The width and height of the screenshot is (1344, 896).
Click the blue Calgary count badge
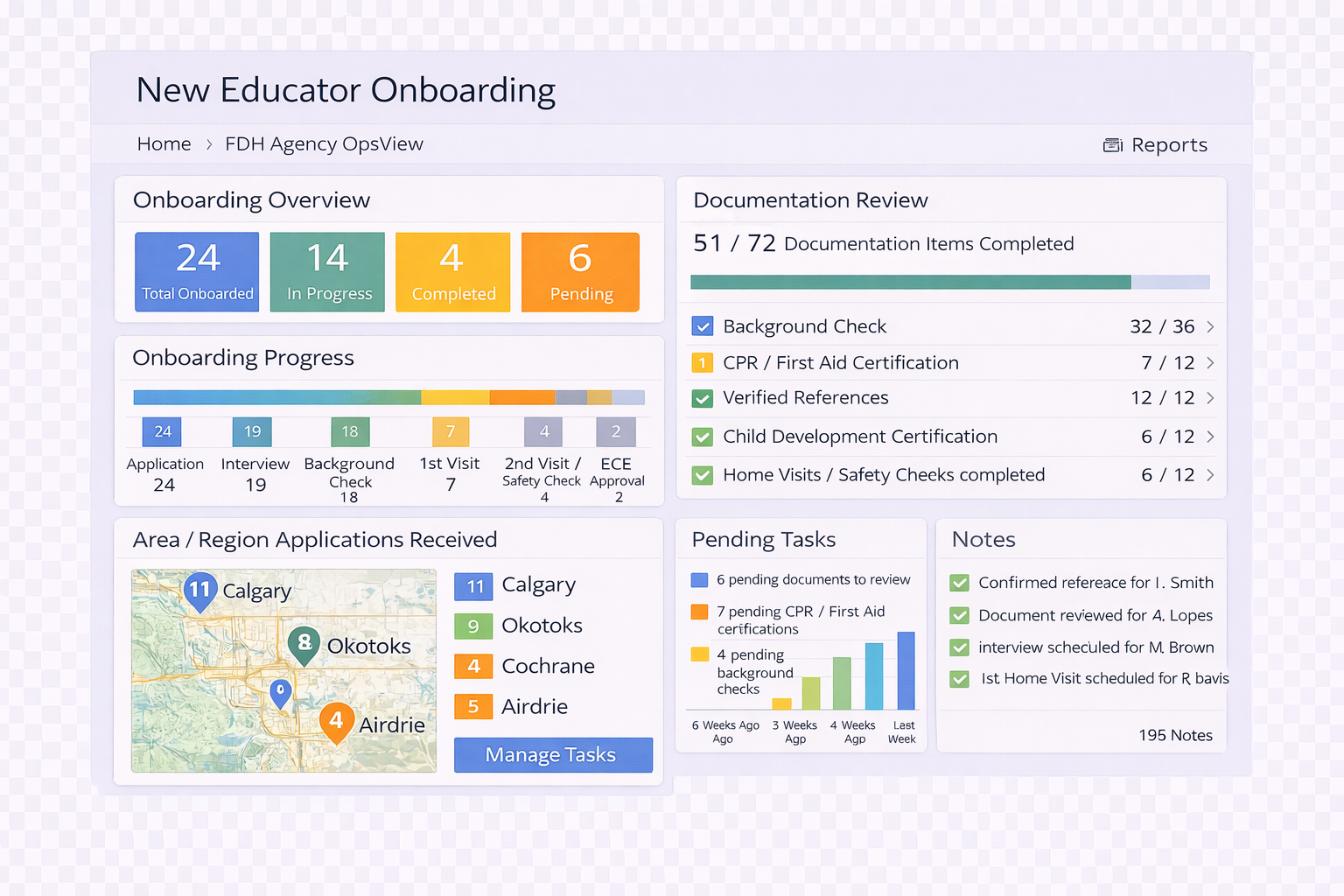click(473, 585)
